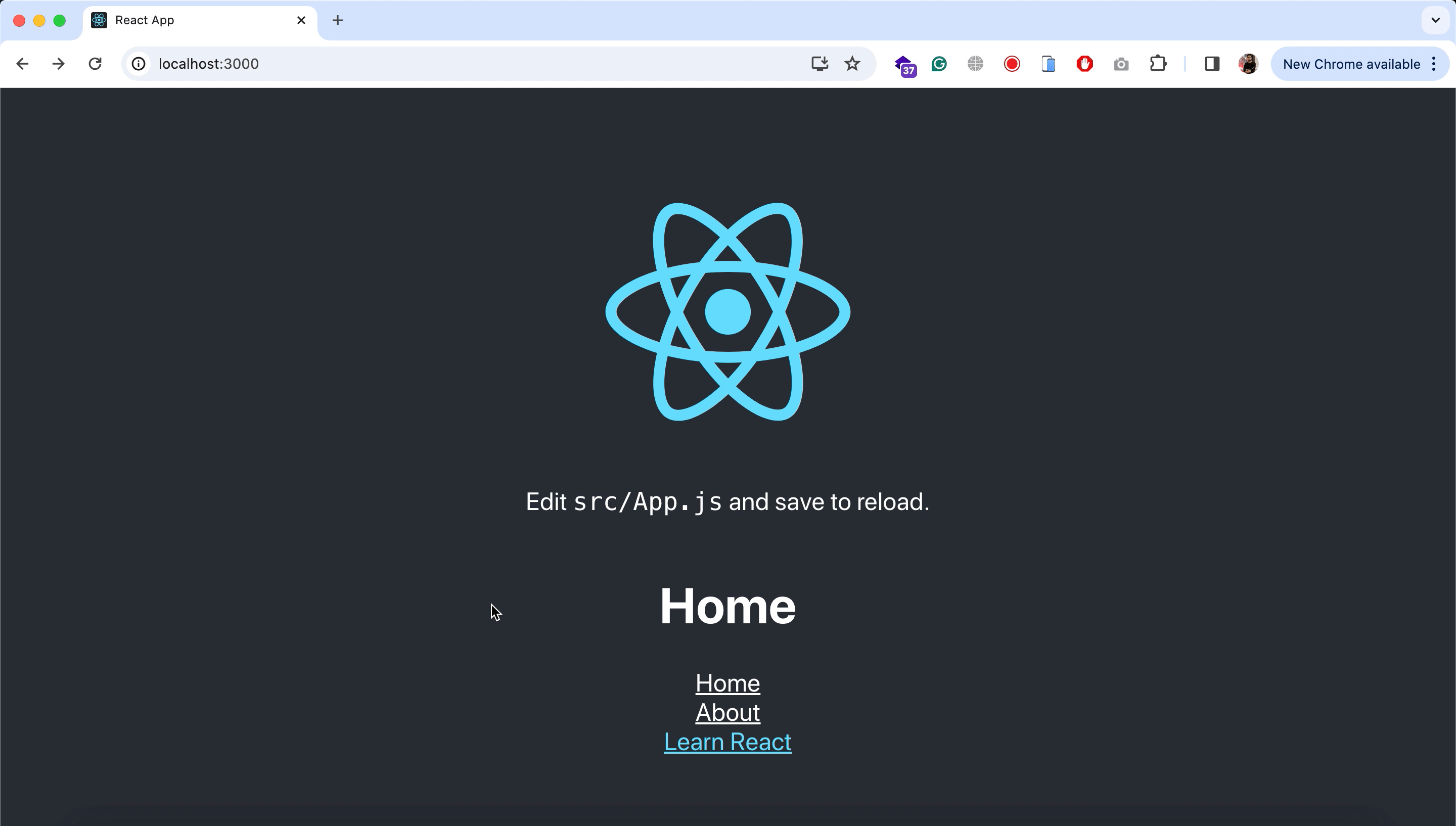Click the React logo icon
1456x826 pixels.
[x=728, y=312]
